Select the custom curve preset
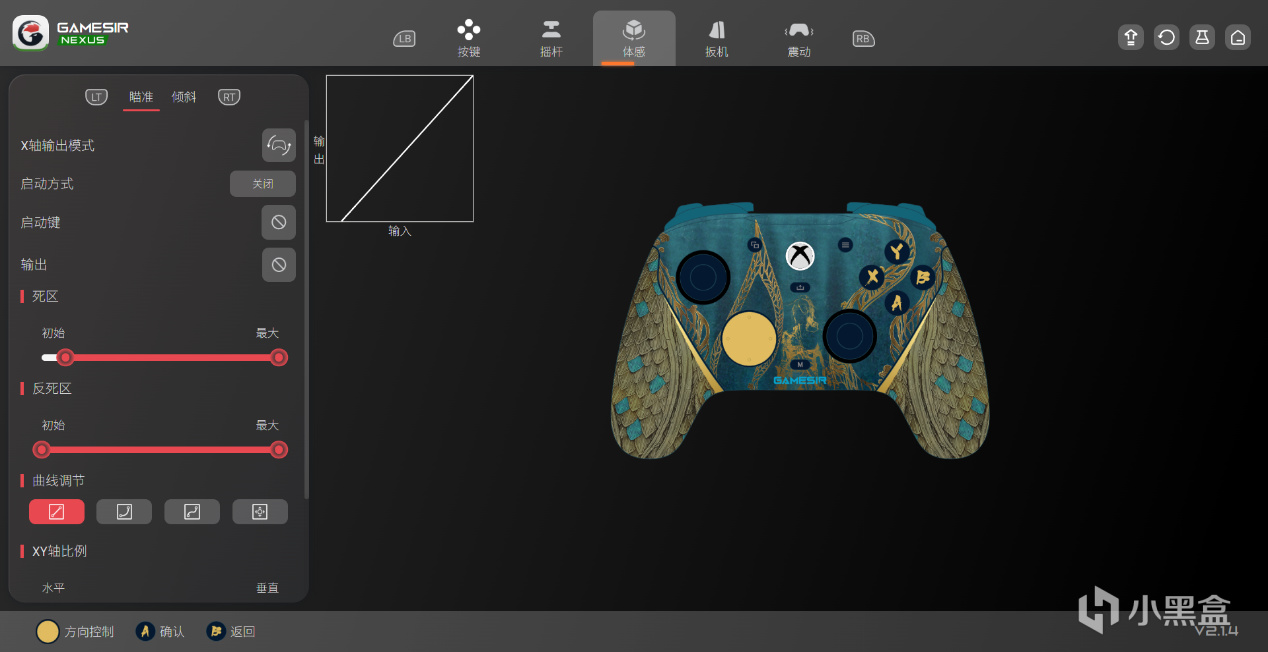 [260, 512]
